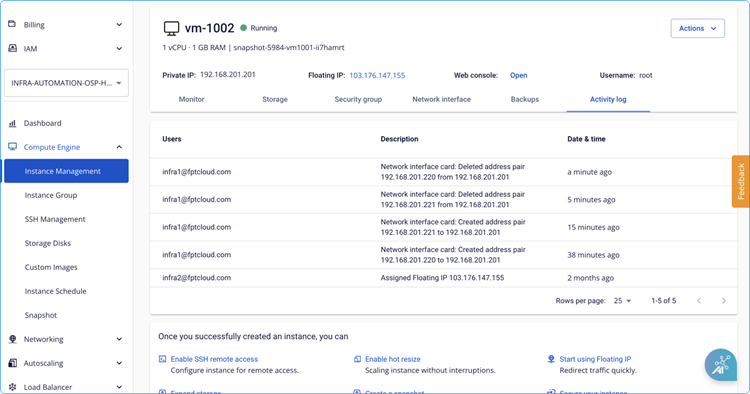Viewport: 750px width, 394px height.
Task: Switch to the Monitor tab
Action: pyautogui.click(x=191, y=99)
